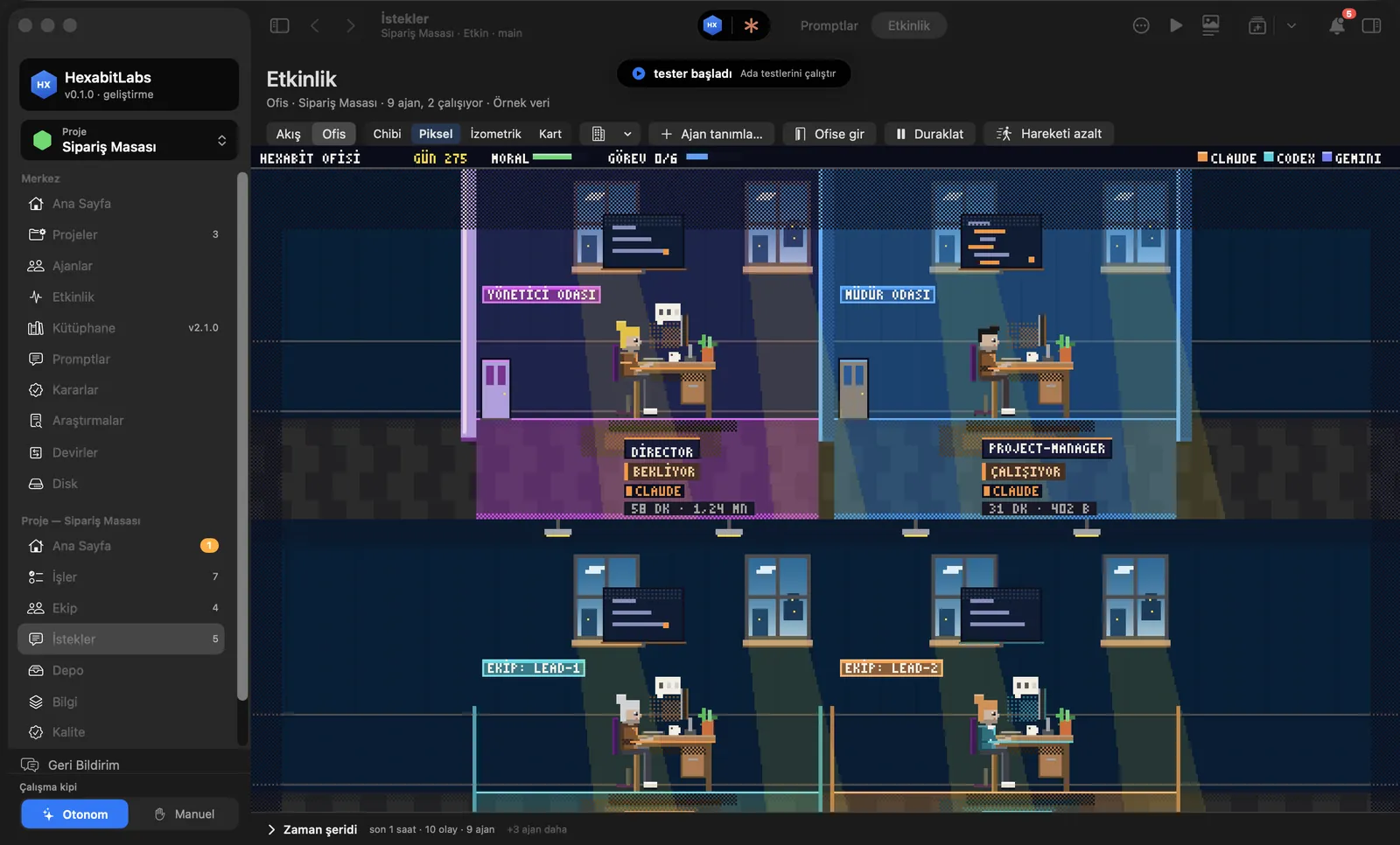This screenshot has width=1400, height=845.
Task: Click the orange asterisk Claude icon
Action: click(751, 25)
